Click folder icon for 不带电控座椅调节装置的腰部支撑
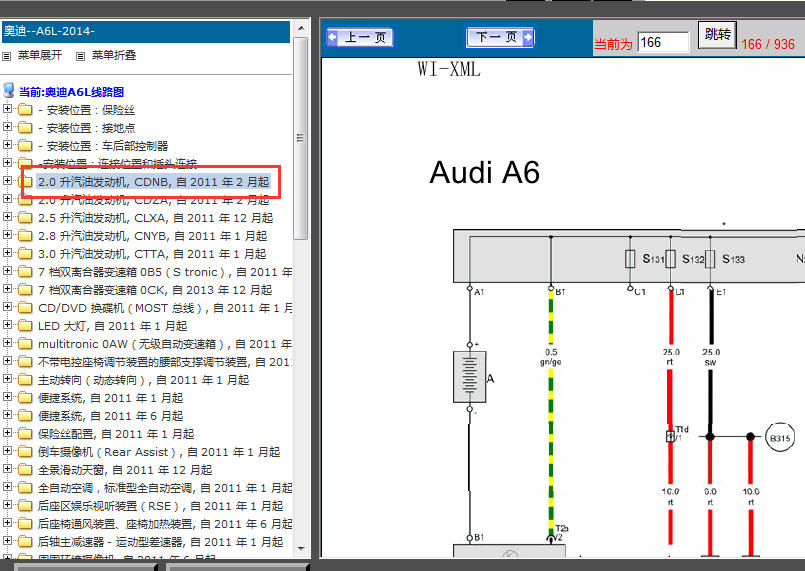 tap(25, 361)
